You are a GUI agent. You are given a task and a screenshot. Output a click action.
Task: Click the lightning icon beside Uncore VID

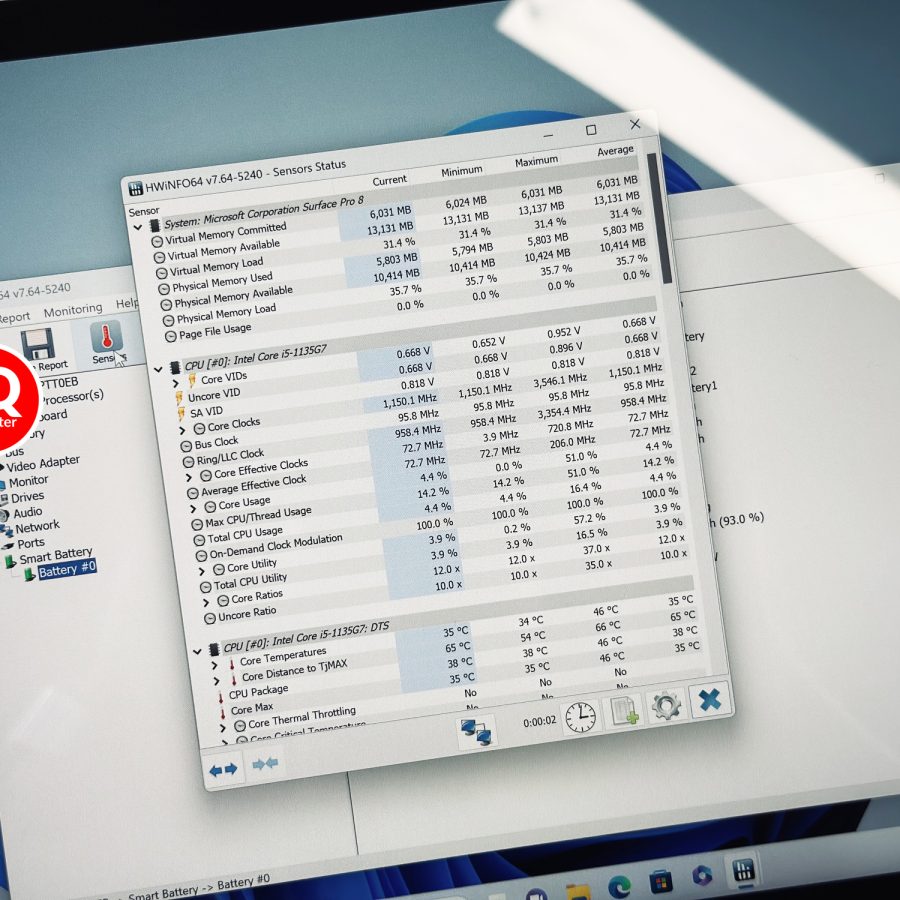pos(179,398)
